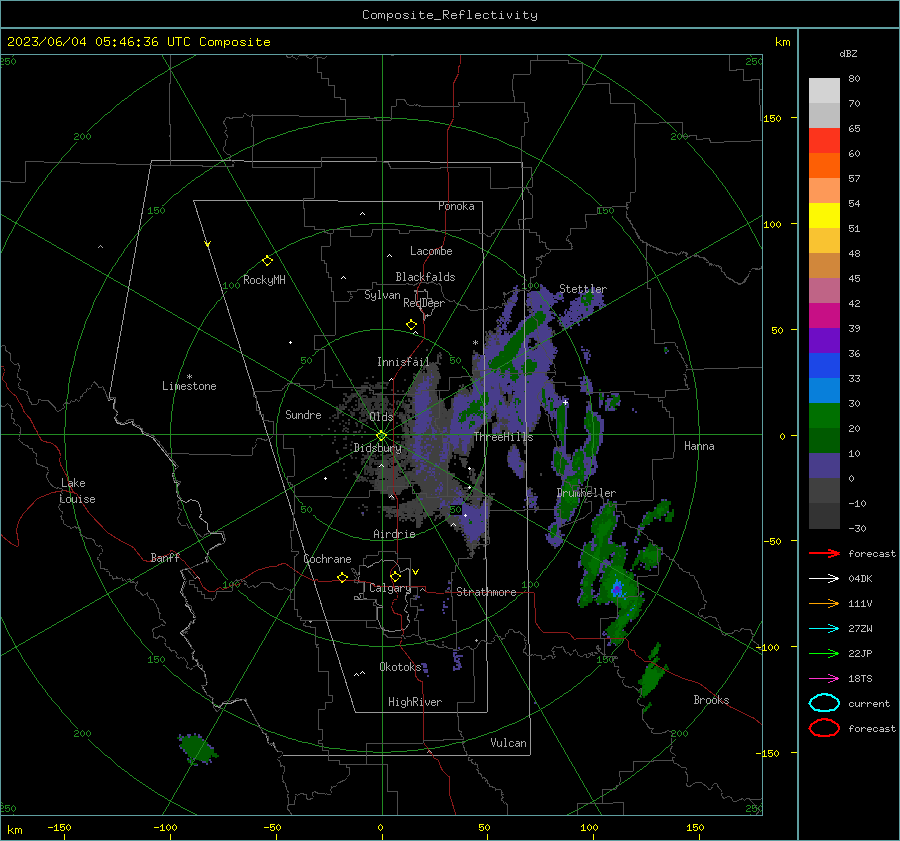Pick the red swatch below the 65 label
Screen dimensions: 900x841
pyautogui.click(x=824, y=141)
